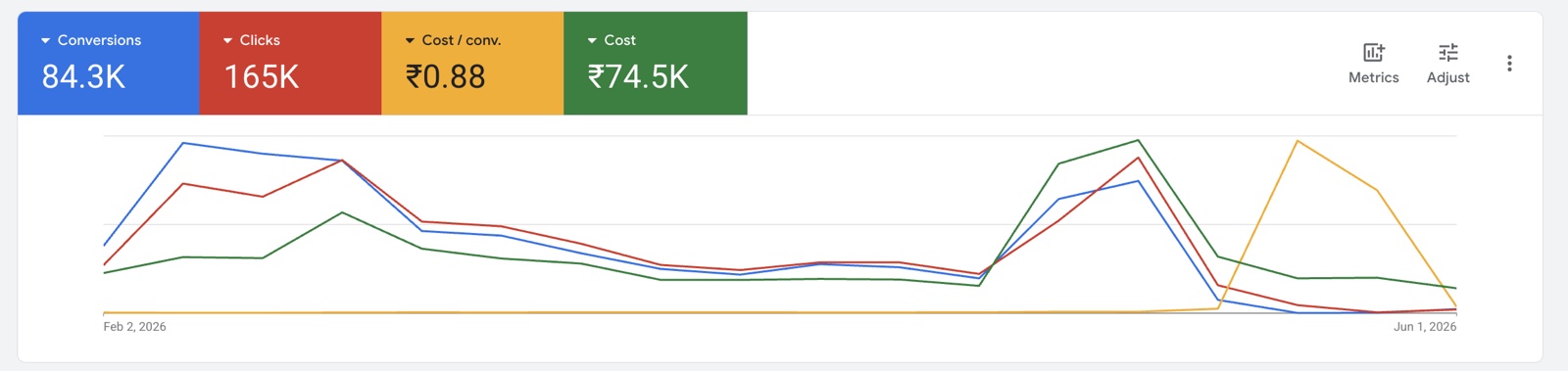Expand the Clicks metric dropdown arrow
The image size is (1568, 371).
tap(227, 41)
